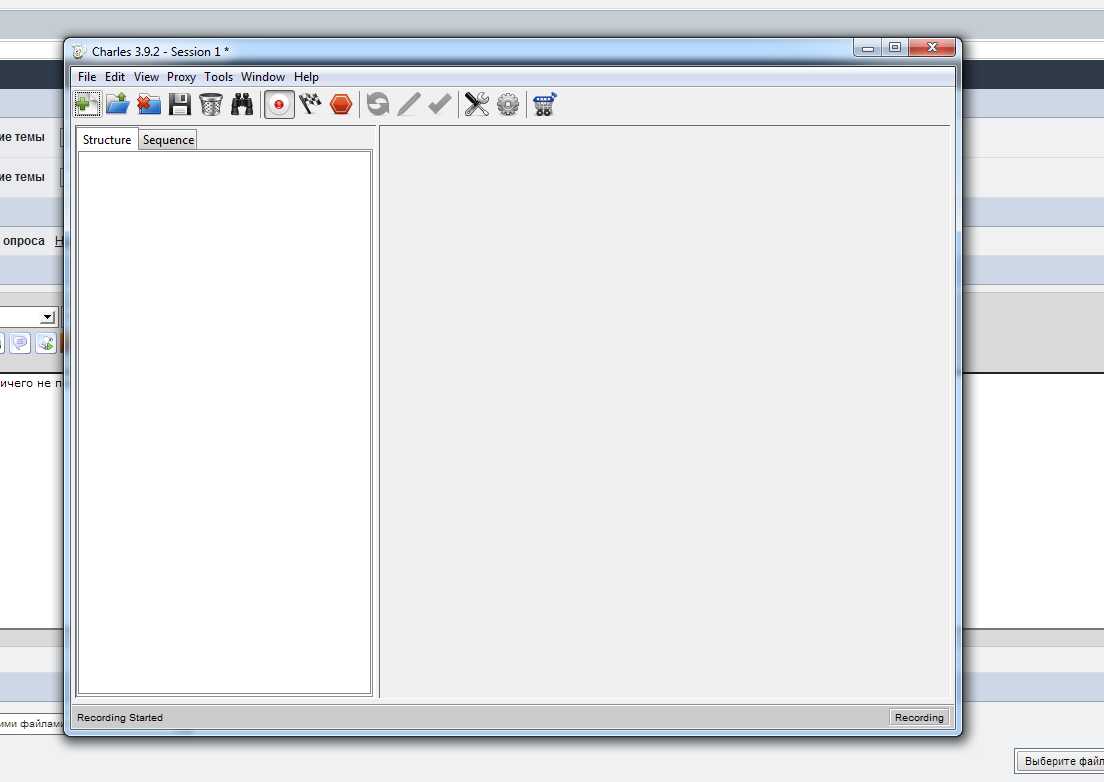Viewport: 1104px width, 782px height.
Task: Open the Window menu
Action: coord(263,77)
